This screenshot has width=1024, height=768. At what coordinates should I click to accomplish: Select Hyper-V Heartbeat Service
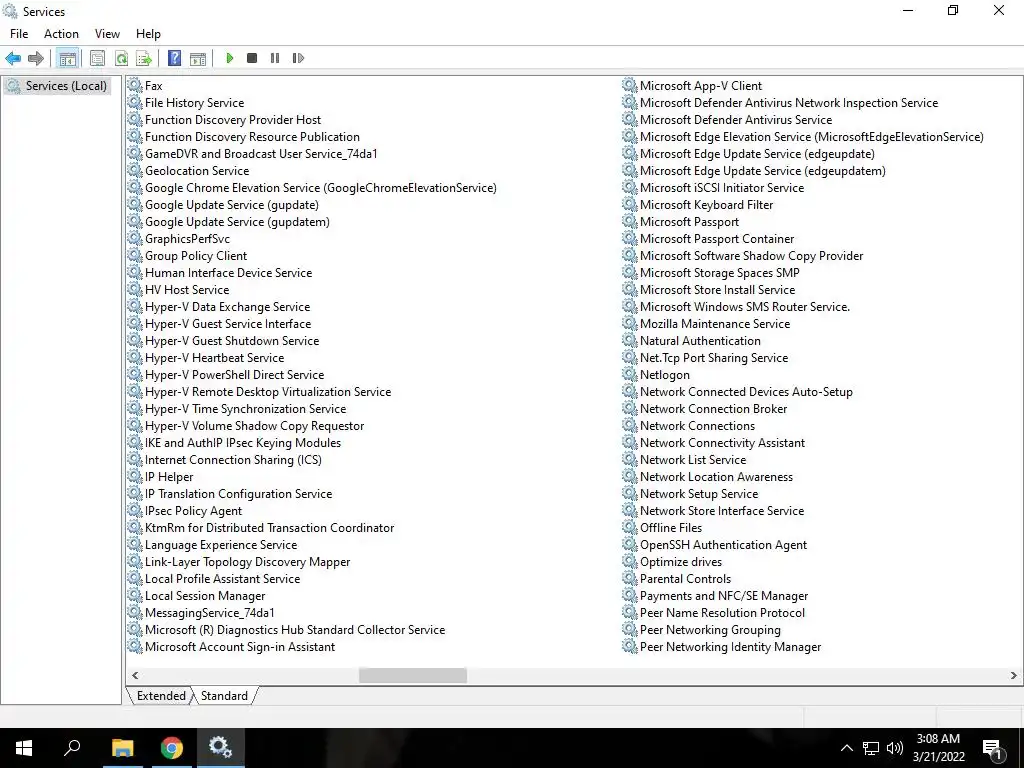point(214,357)
